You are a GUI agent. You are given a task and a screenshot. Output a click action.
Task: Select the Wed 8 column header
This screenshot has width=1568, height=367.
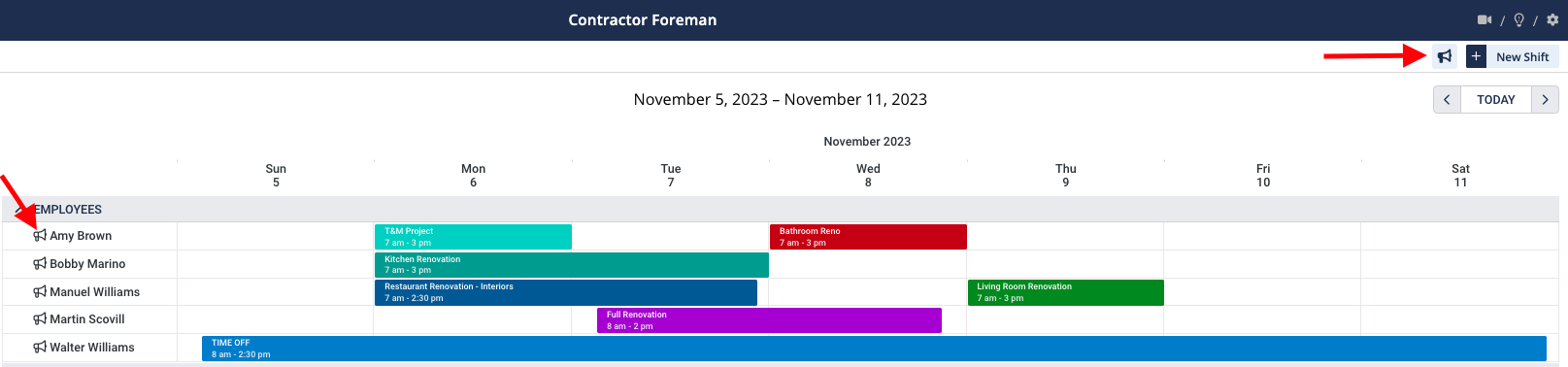(x=868, y=175)
